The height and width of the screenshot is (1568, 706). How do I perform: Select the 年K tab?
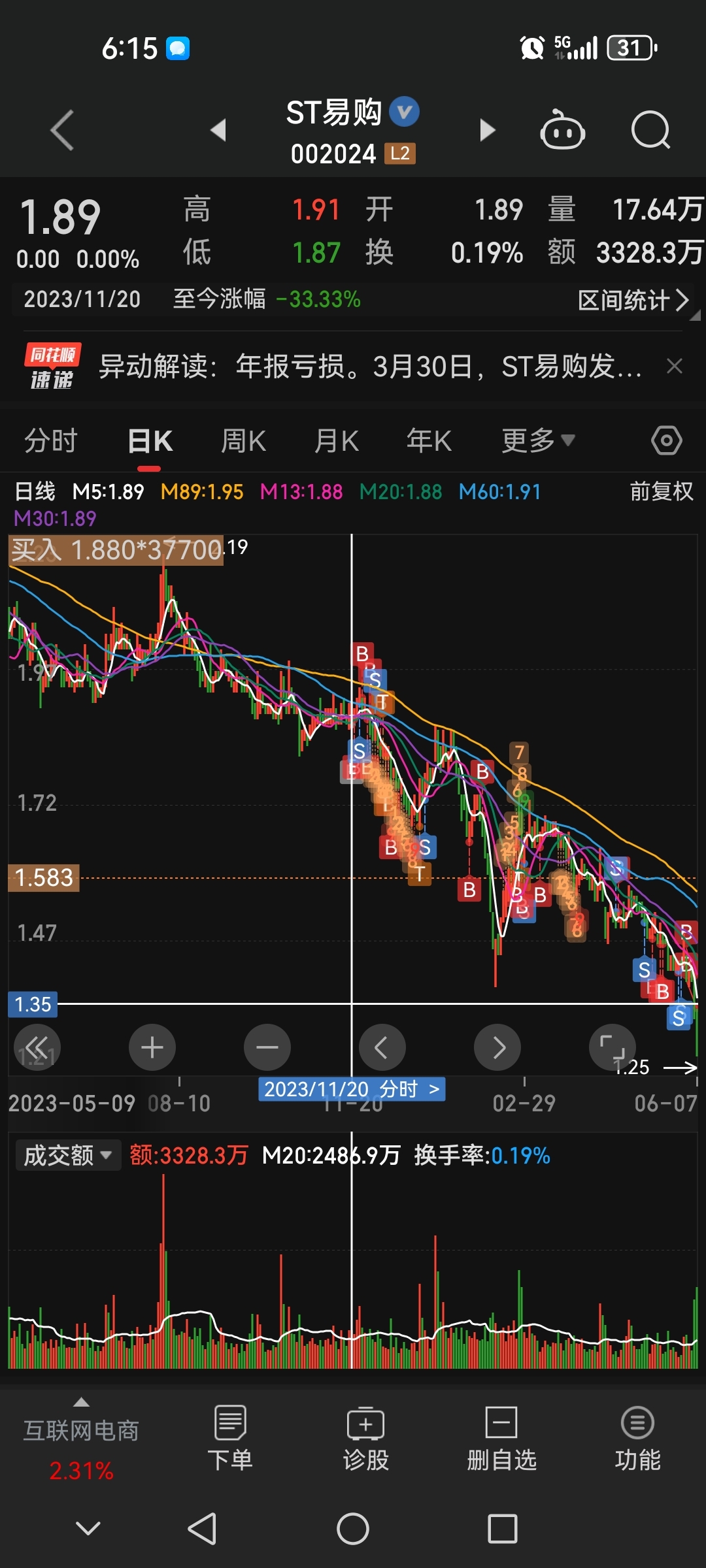429,441
